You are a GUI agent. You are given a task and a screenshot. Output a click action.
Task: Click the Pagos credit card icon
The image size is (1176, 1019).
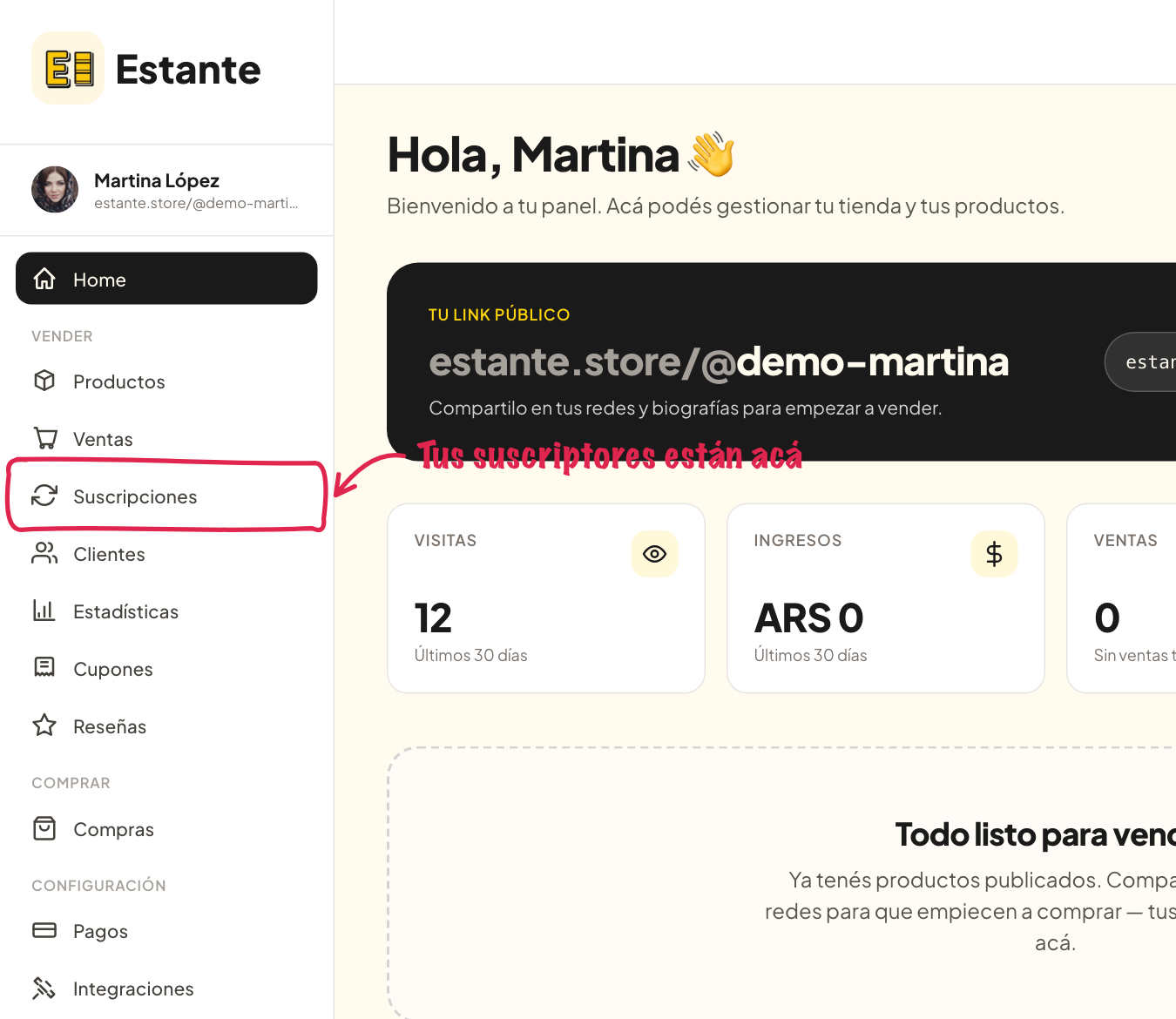(x=44, y=930)
